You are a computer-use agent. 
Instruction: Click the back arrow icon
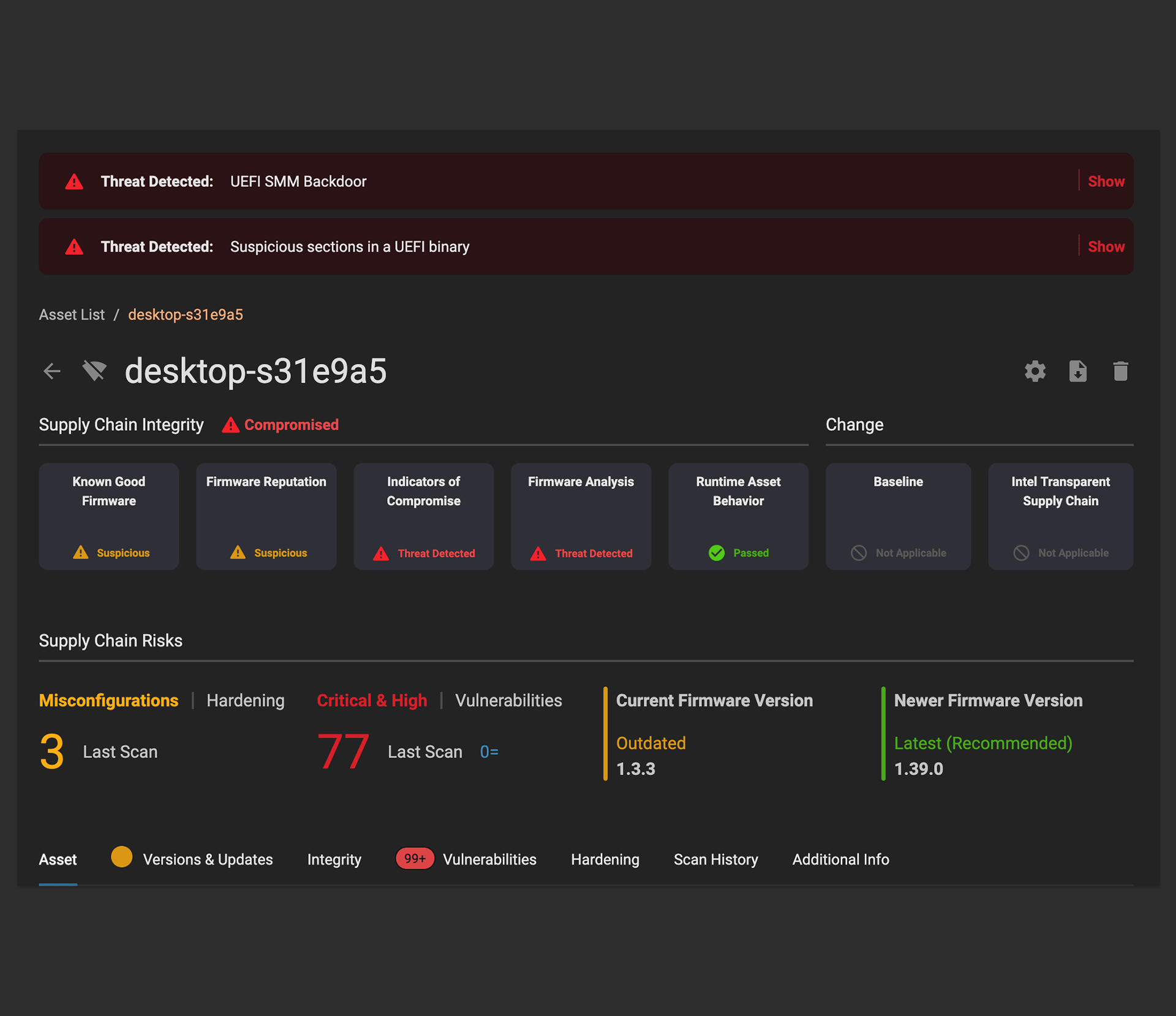click(x=52, y=371)
